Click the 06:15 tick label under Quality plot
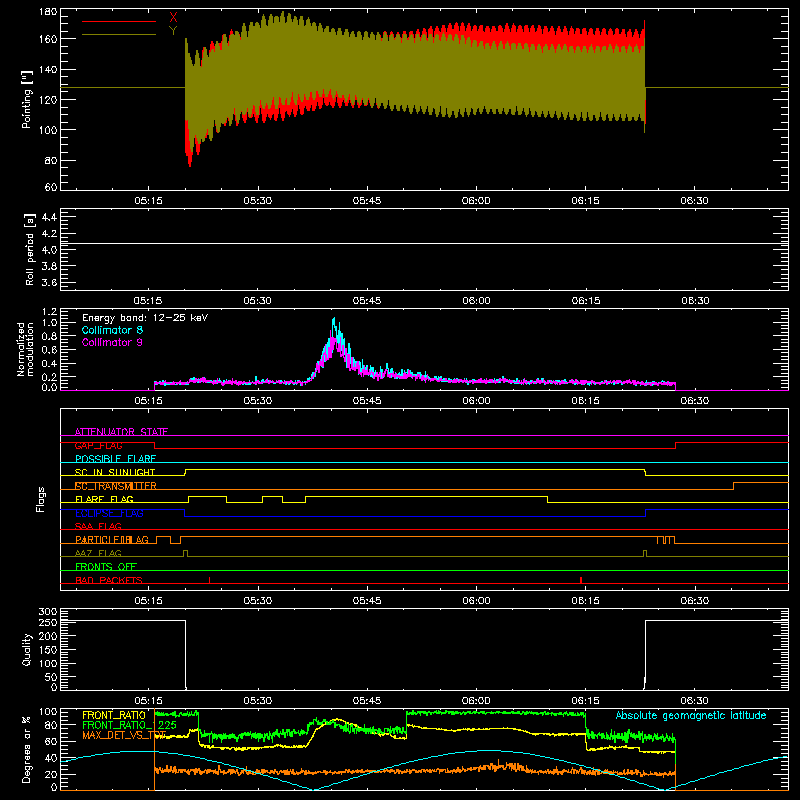This screenshot has height=800, width=800. [585, 701]
